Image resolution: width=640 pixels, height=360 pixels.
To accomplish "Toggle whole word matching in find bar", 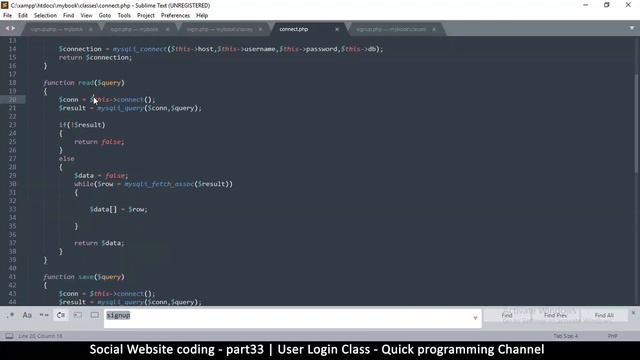I will (44, 315).
